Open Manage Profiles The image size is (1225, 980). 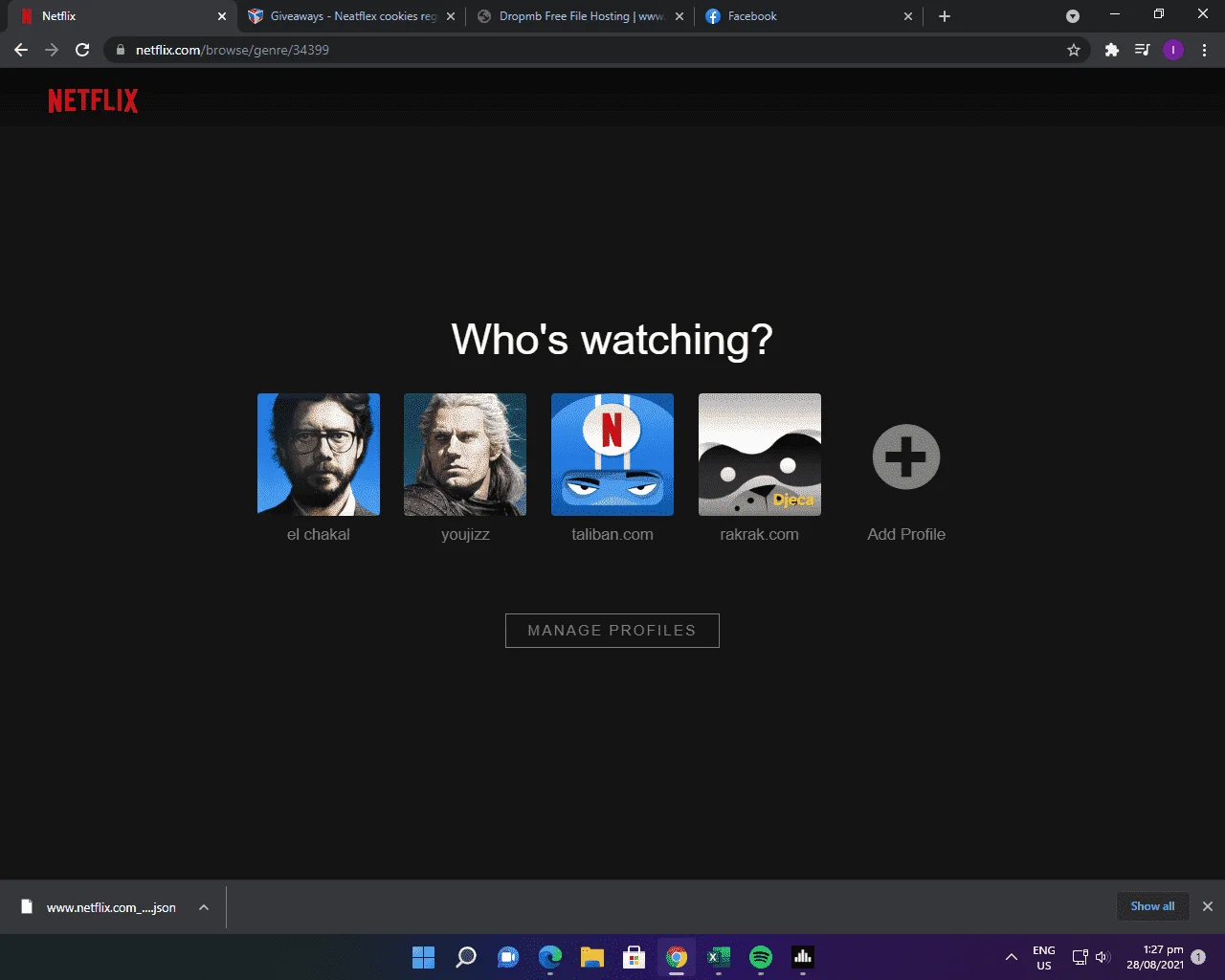point(612,631)
